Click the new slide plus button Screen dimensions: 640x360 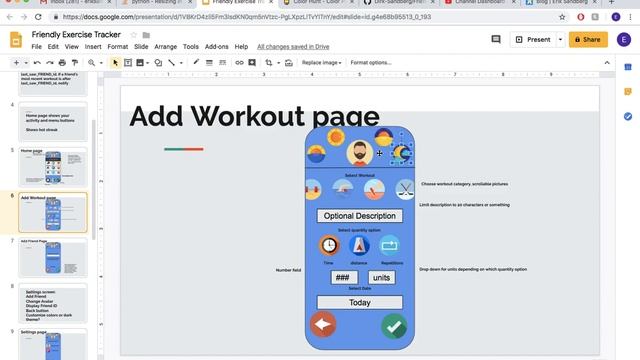click(16, 63)
